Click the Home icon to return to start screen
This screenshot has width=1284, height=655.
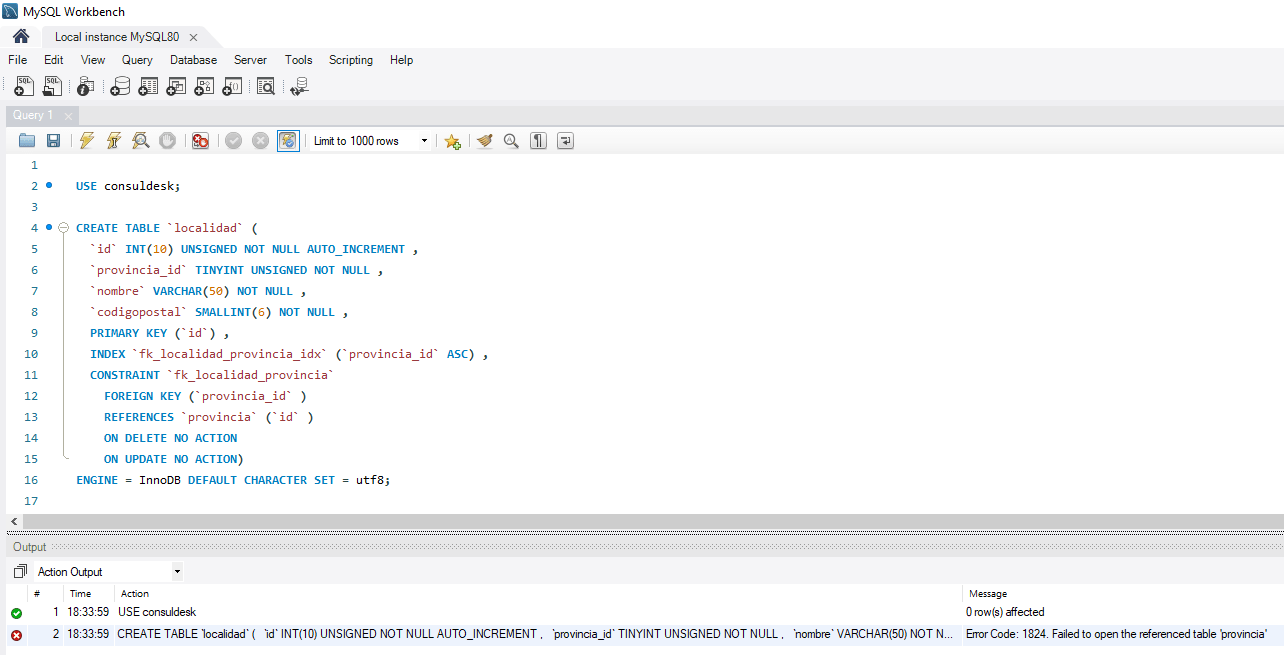[20, 34]
